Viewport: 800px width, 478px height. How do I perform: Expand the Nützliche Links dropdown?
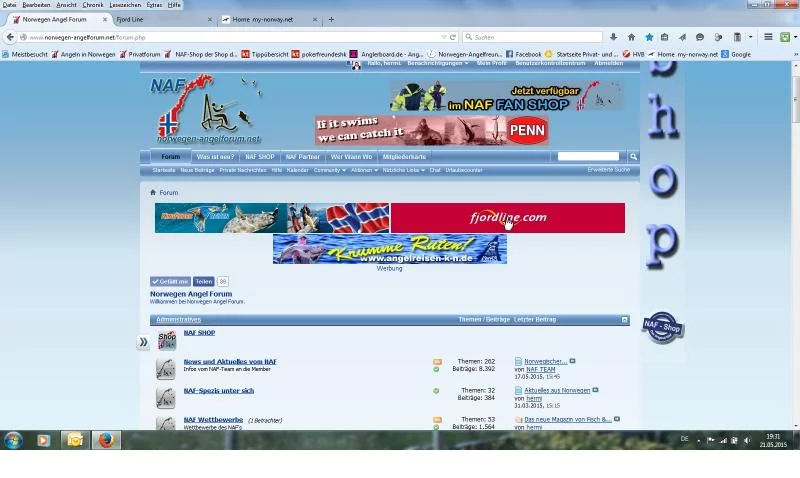click(x=404, y=170)
